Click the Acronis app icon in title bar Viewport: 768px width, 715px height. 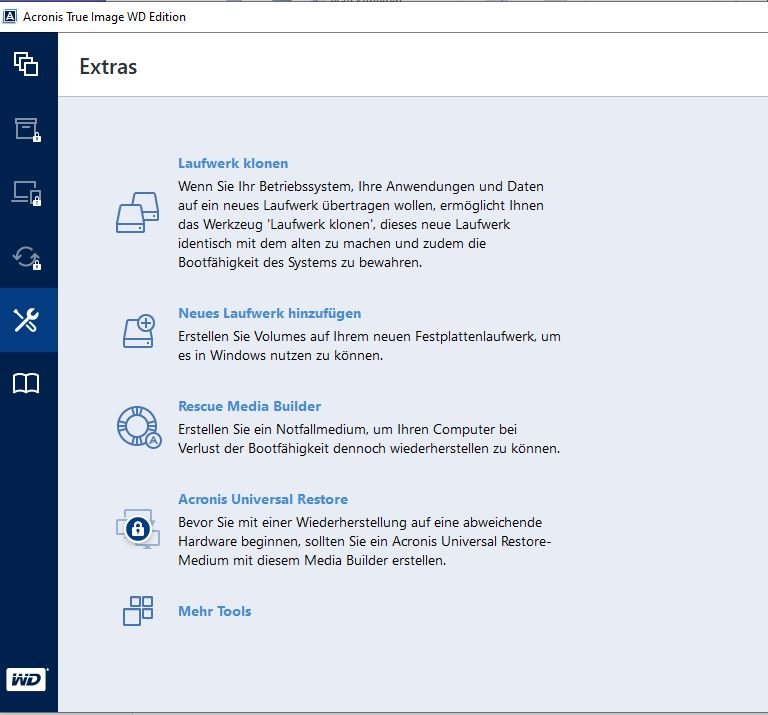click(x=9, y=16)
